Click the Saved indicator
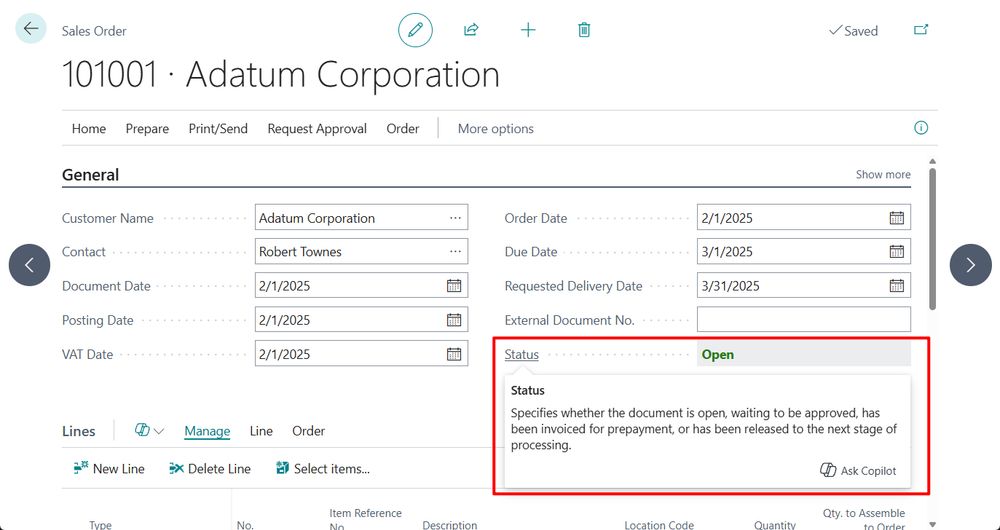The width and height of the screenshot is (1000, 530). click(x=853, y=31)
